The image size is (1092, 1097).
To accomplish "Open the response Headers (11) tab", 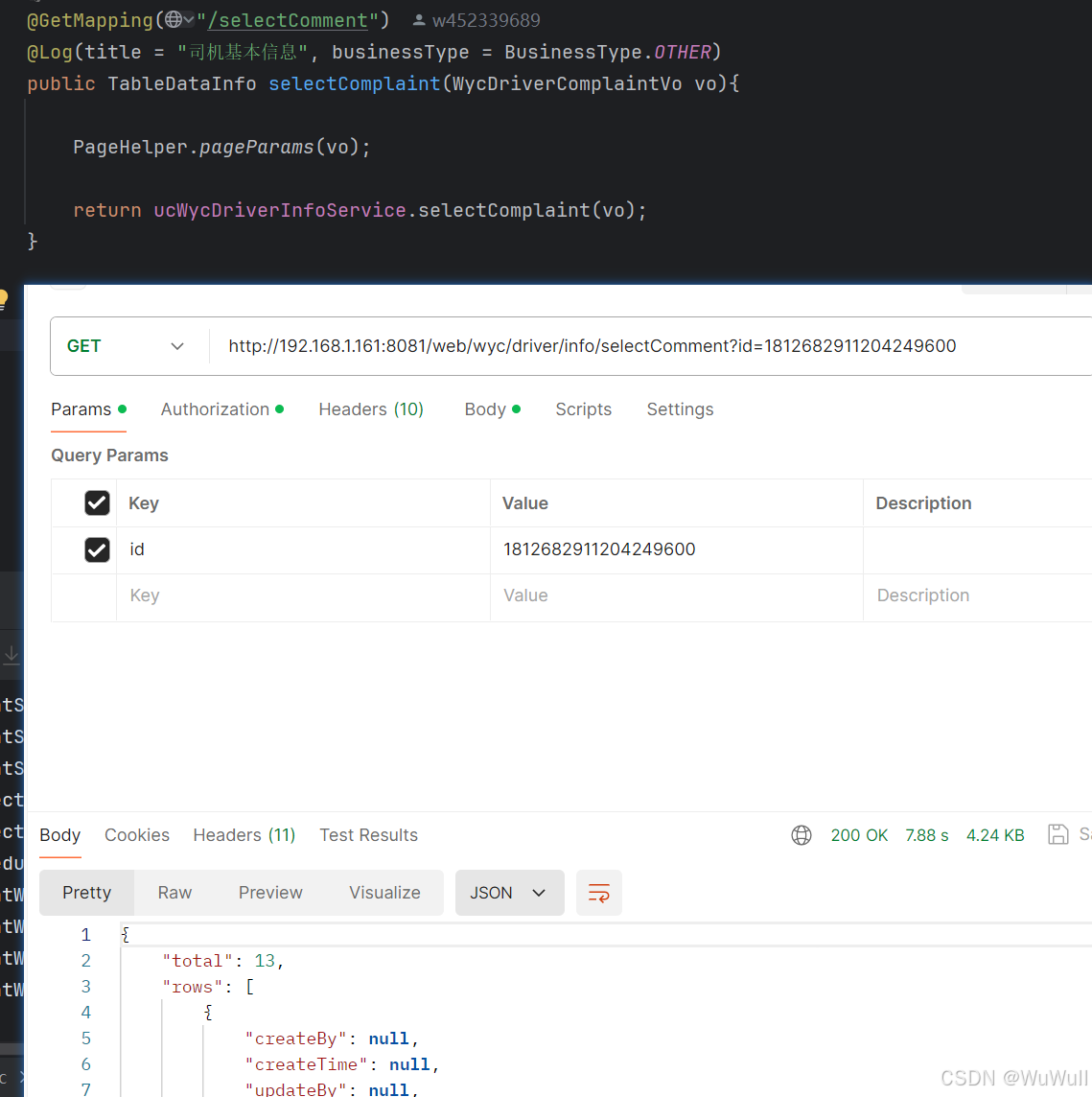I will point(244,835).
